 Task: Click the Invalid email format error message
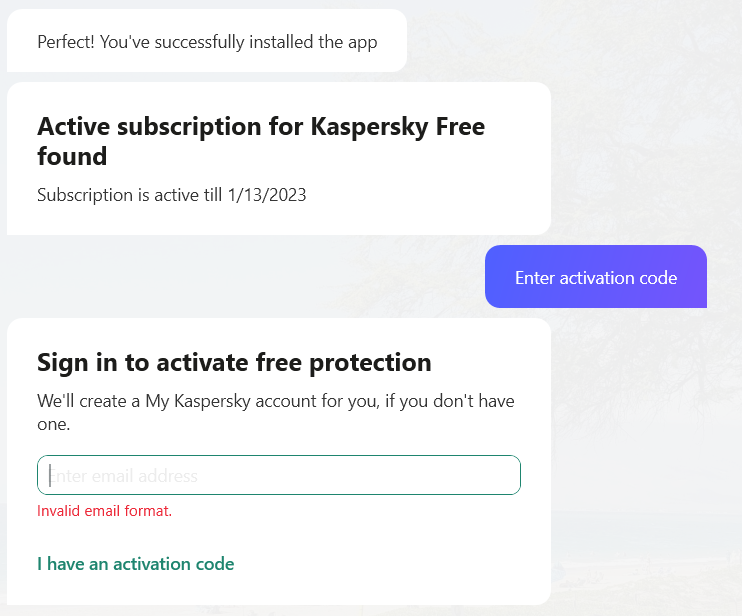(105, 511)
